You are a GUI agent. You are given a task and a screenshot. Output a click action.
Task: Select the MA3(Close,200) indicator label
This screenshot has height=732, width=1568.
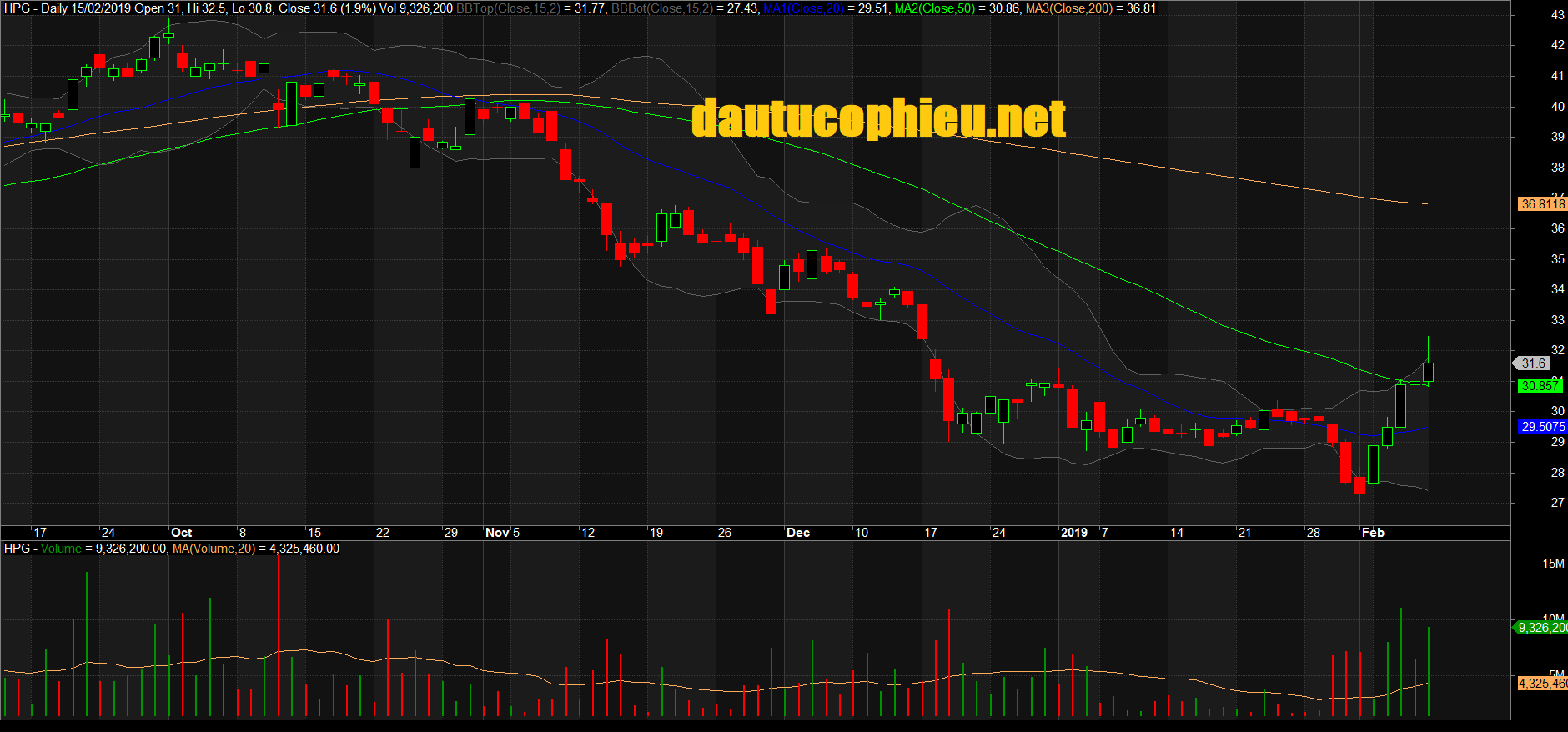1068,8
